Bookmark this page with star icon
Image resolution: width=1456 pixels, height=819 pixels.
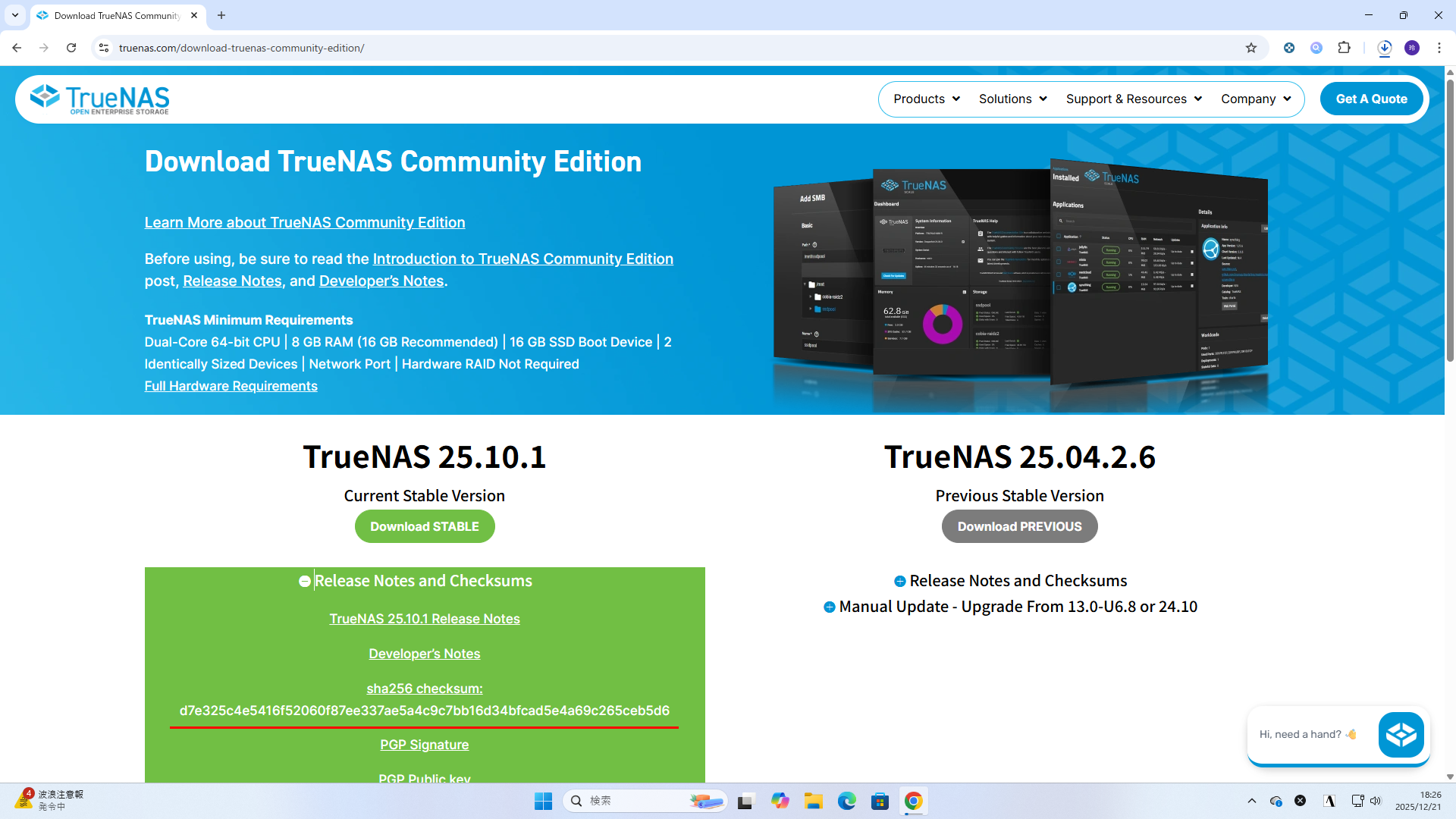click(x=1251, y=48)
